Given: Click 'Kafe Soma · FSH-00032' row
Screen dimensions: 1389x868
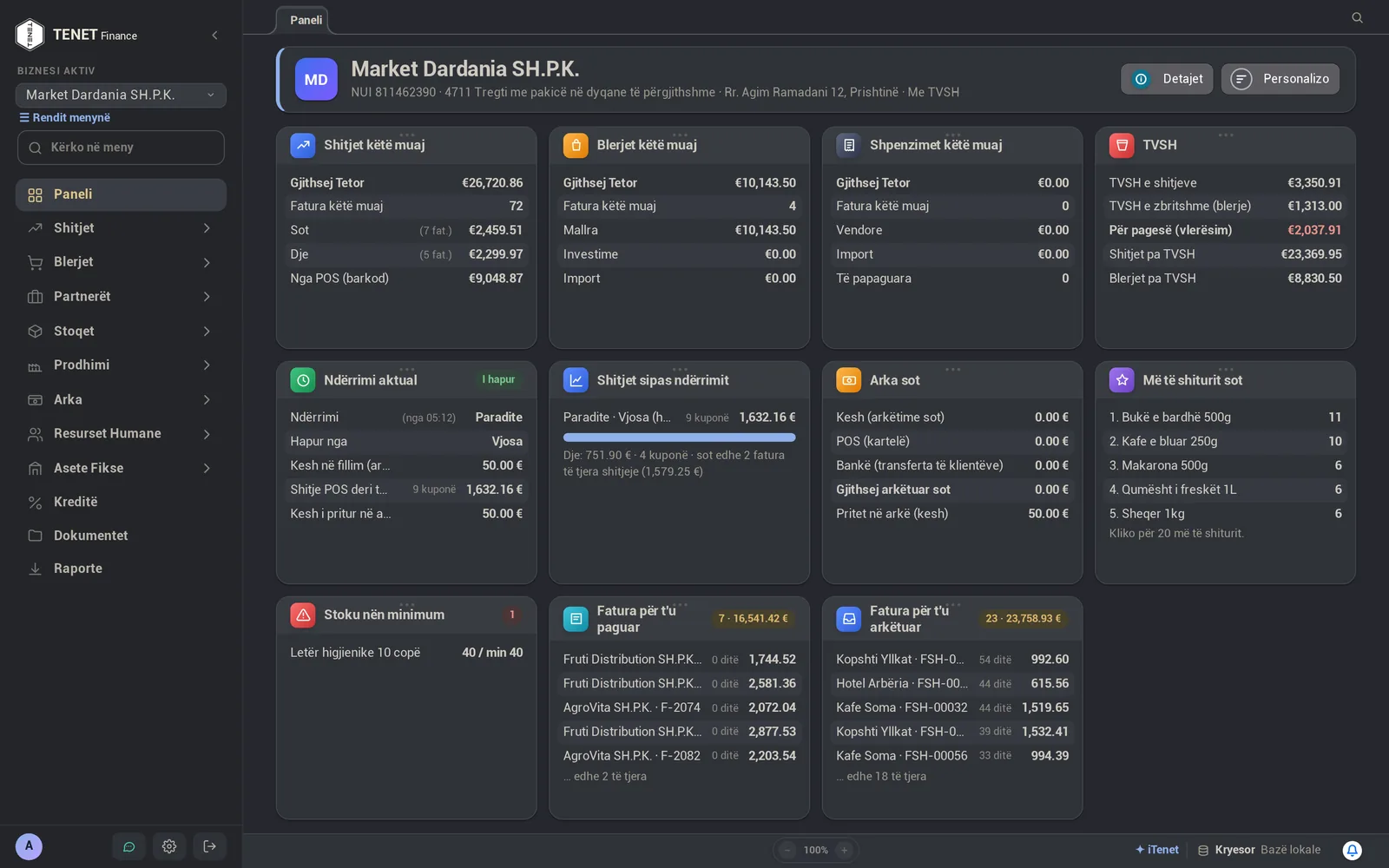Looking at the screenshot, I should click(952, 707).
